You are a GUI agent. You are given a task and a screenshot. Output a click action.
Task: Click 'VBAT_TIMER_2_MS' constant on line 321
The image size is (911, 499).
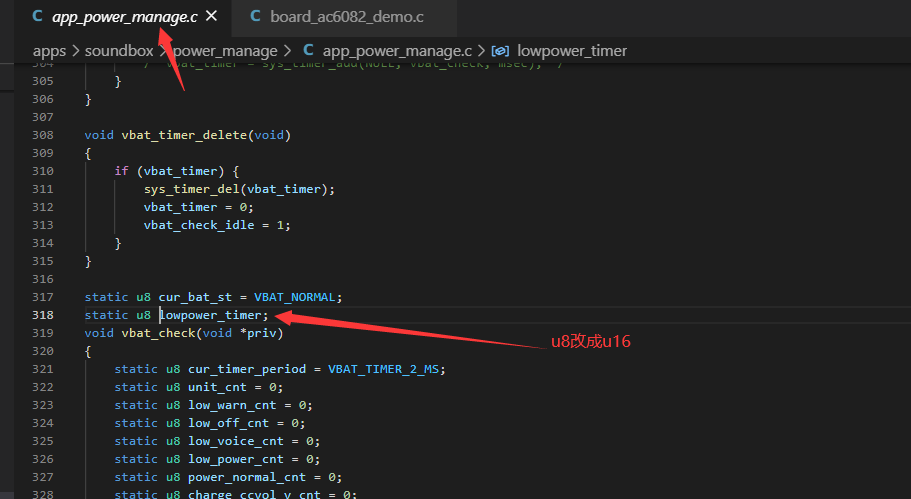click(383, 369)
